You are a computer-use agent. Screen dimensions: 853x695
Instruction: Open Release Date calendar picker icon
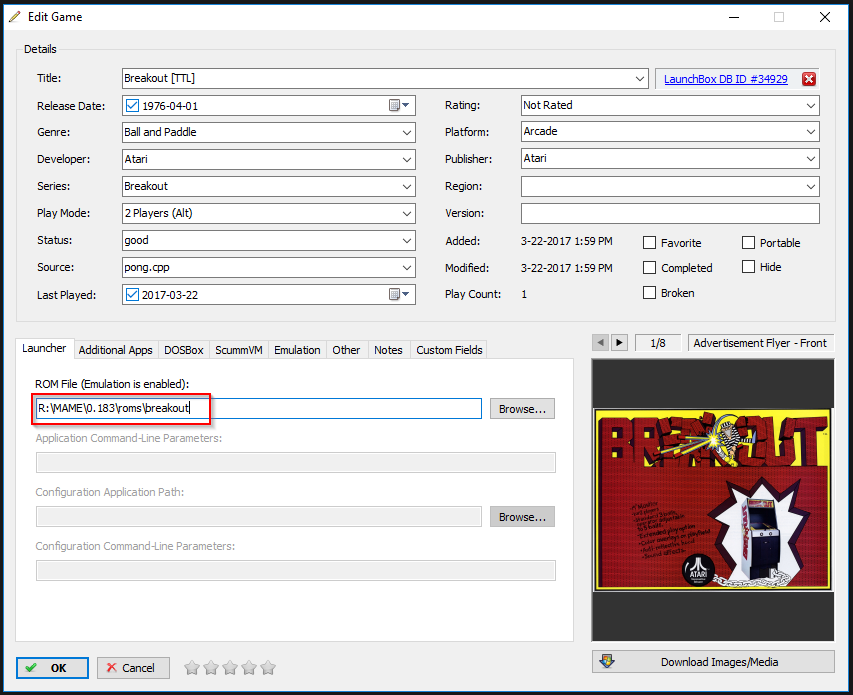[x=399, y=106]
